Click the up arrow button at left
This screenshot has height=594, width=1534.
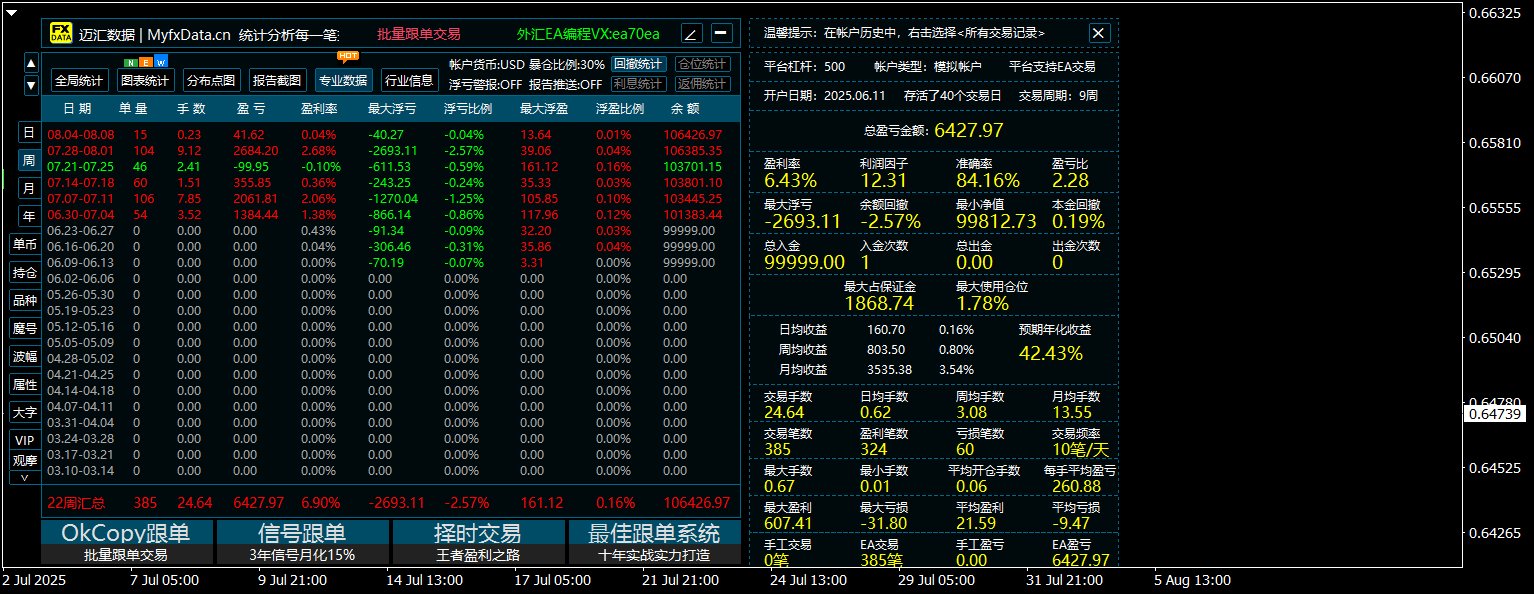coord(31,64)
